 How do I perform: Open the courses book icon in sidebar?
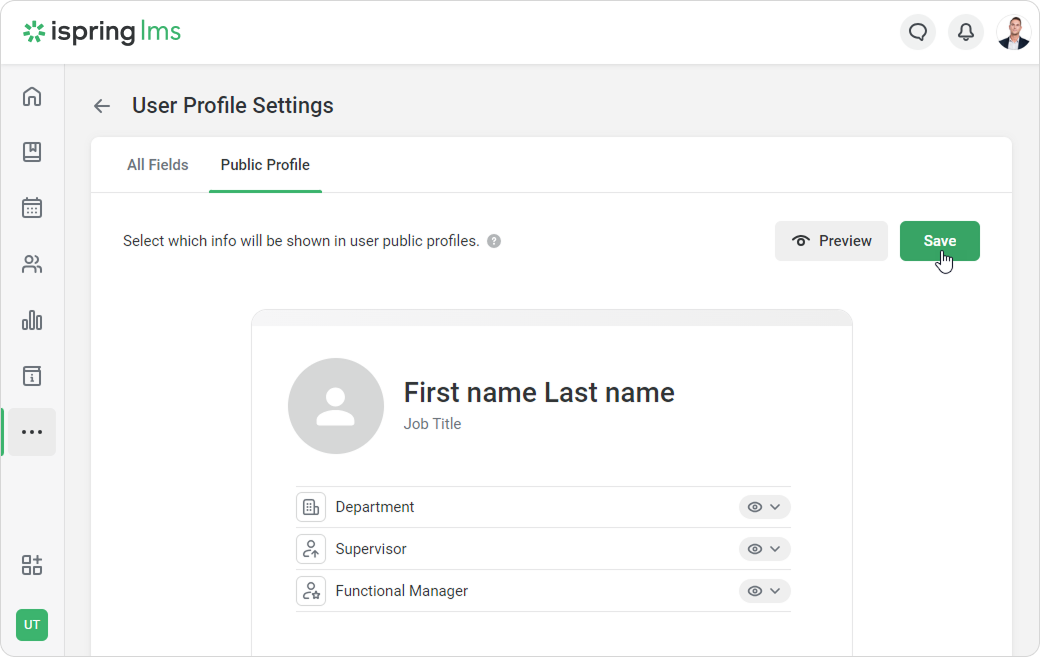coord(32,152)
